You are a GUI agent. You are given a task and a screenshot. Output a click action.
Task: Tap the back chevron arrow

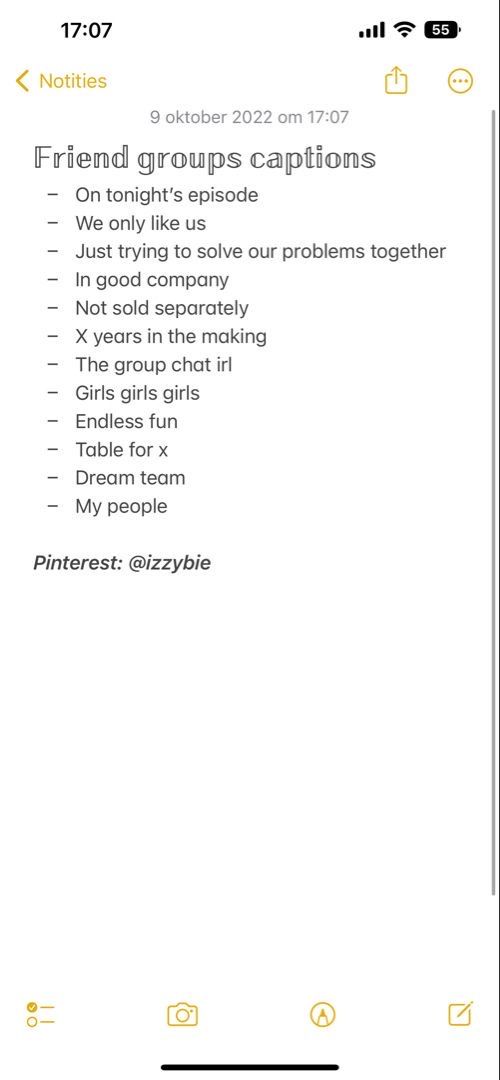[x=23, y=81]
